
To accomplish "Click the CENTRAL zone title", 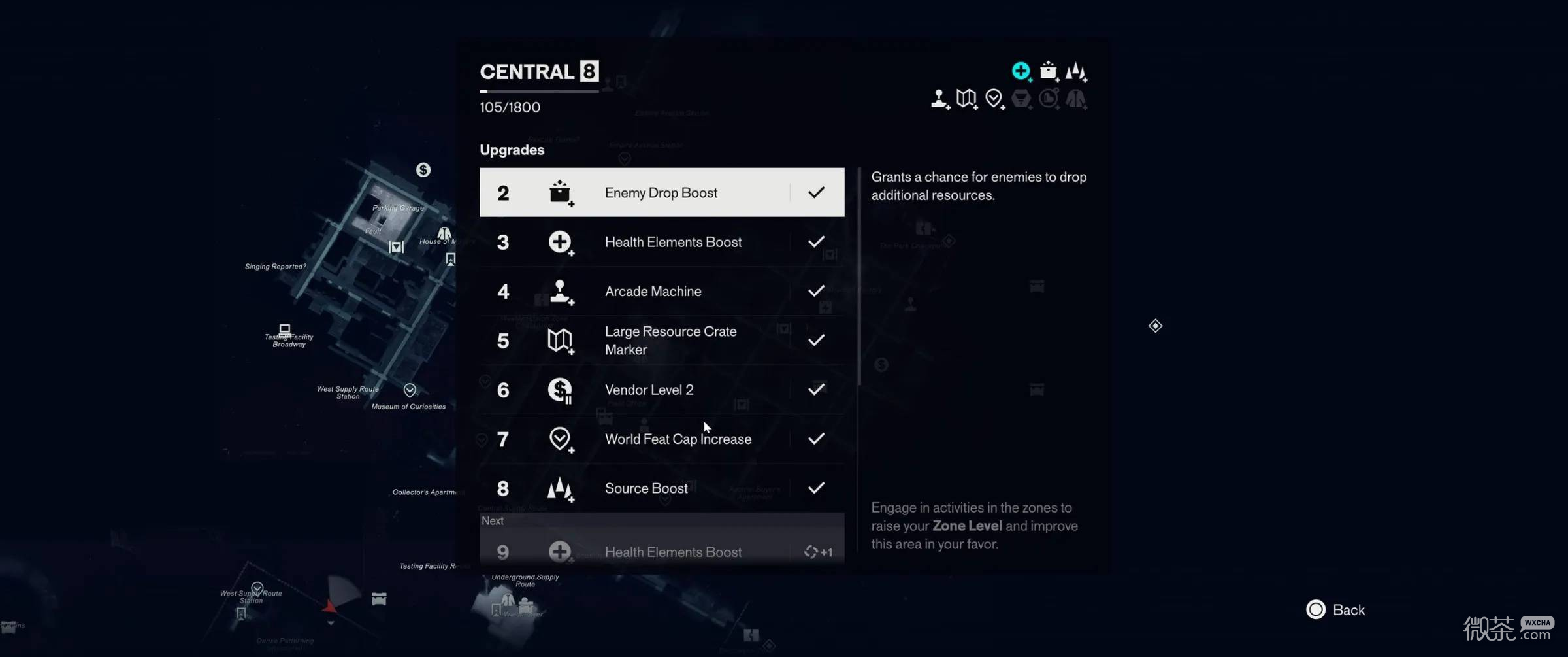I will 527,71.
